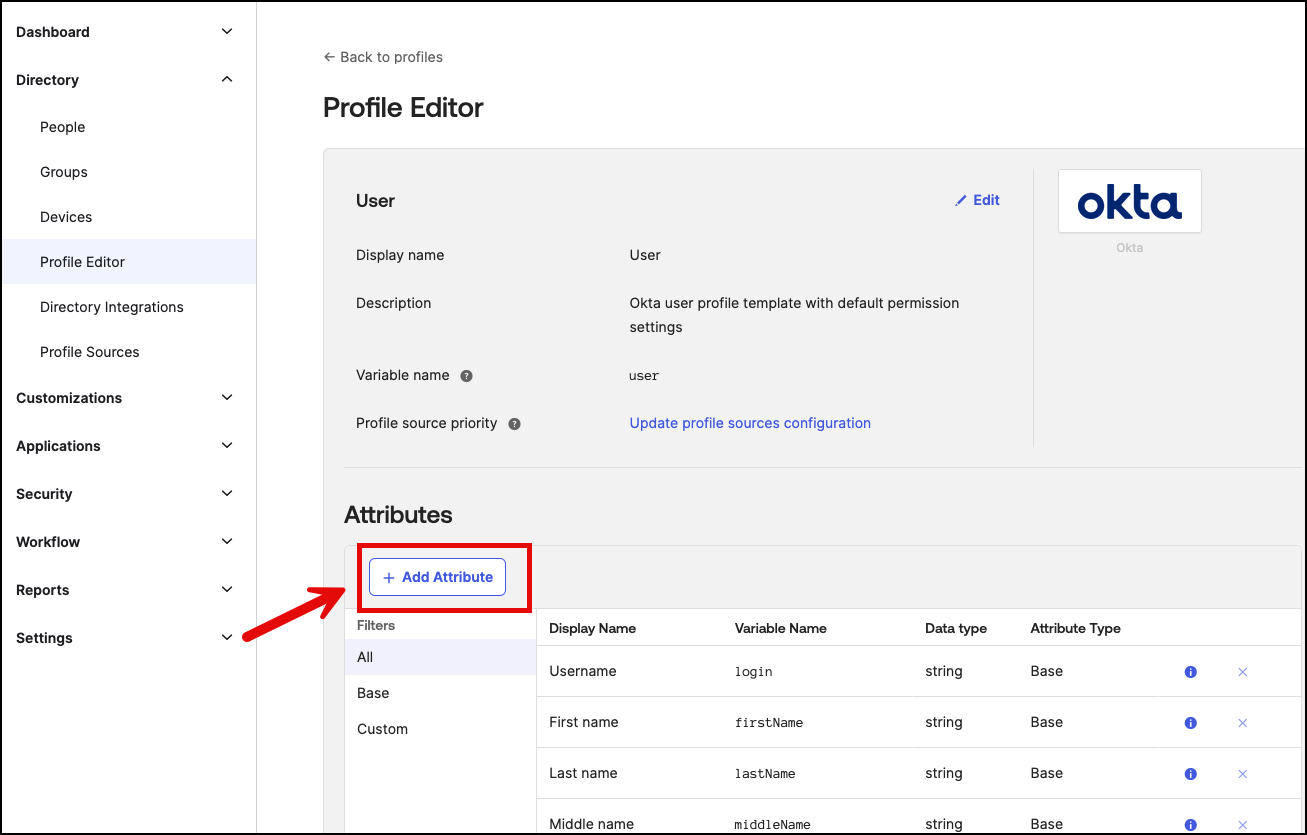Click help icon beside Profile source priority
Image resolution: width=1307 pixels, height=835 pixels.
tap(514, 424)
